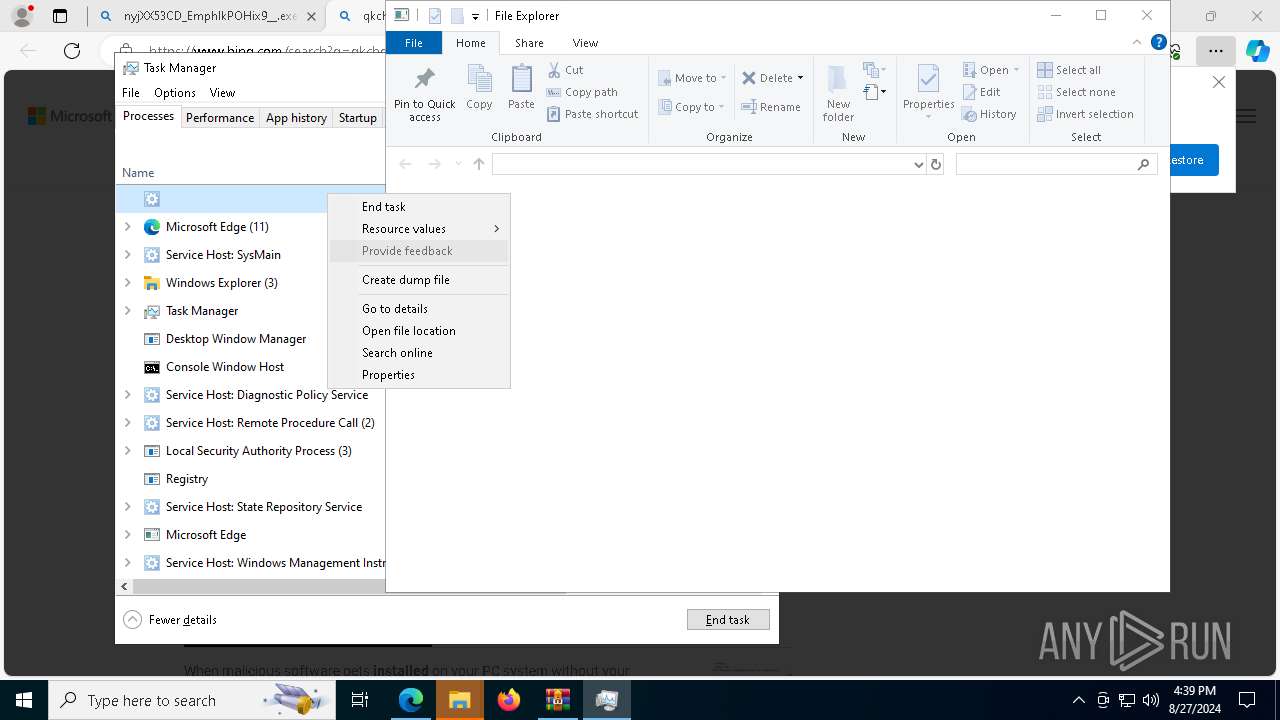Select the Registry process row
This screenshot has height=720, width=1280.
pos(251,479)
